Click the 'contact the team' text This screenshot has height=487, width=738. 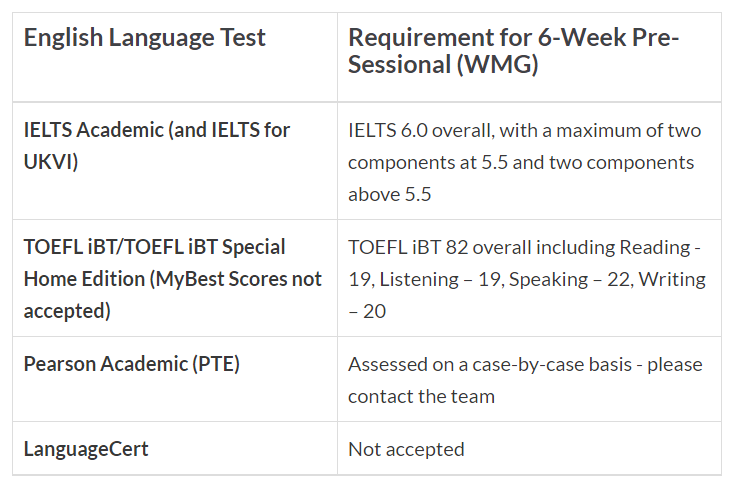point(421,397)
